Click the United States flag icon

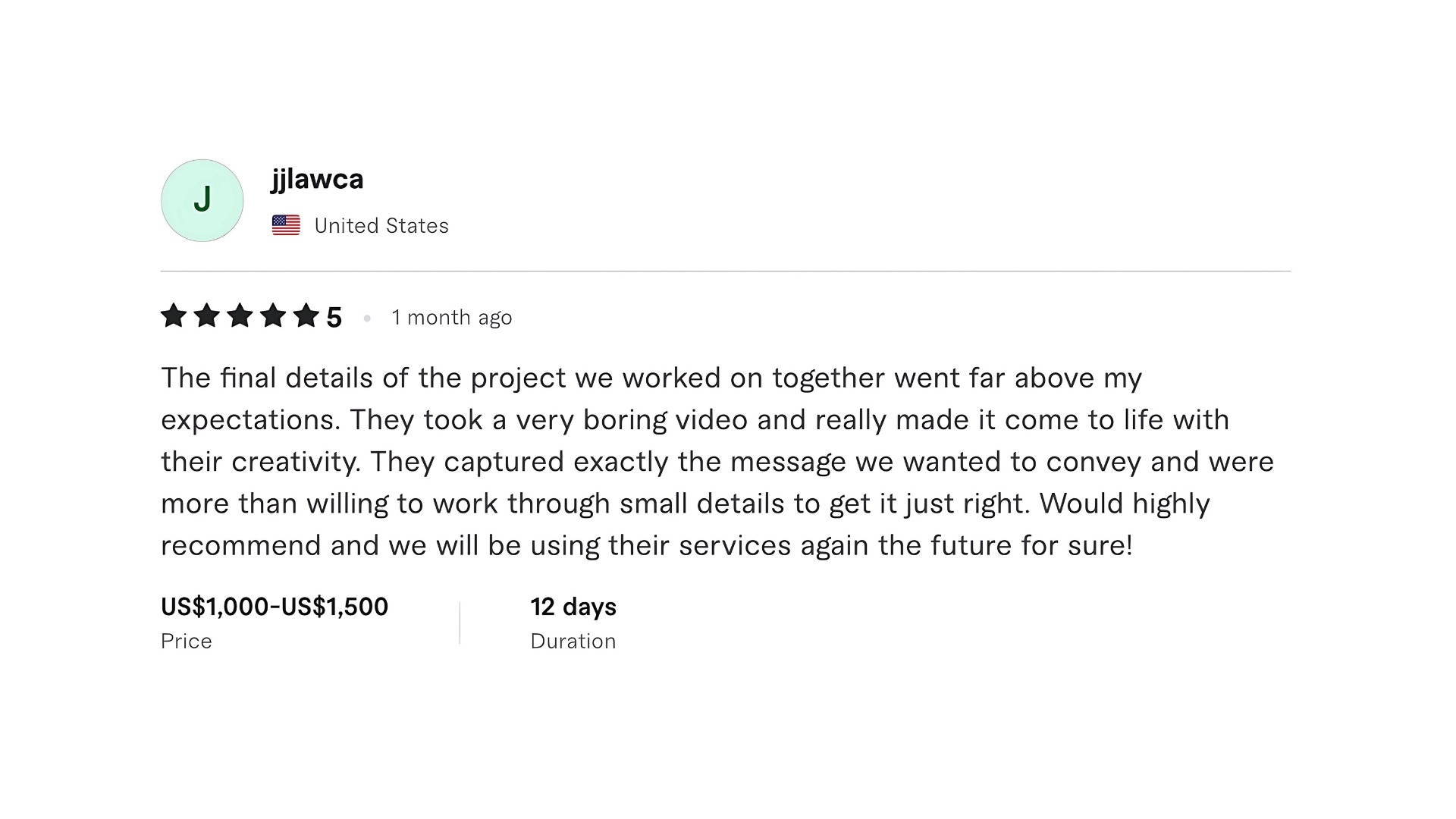286,225
